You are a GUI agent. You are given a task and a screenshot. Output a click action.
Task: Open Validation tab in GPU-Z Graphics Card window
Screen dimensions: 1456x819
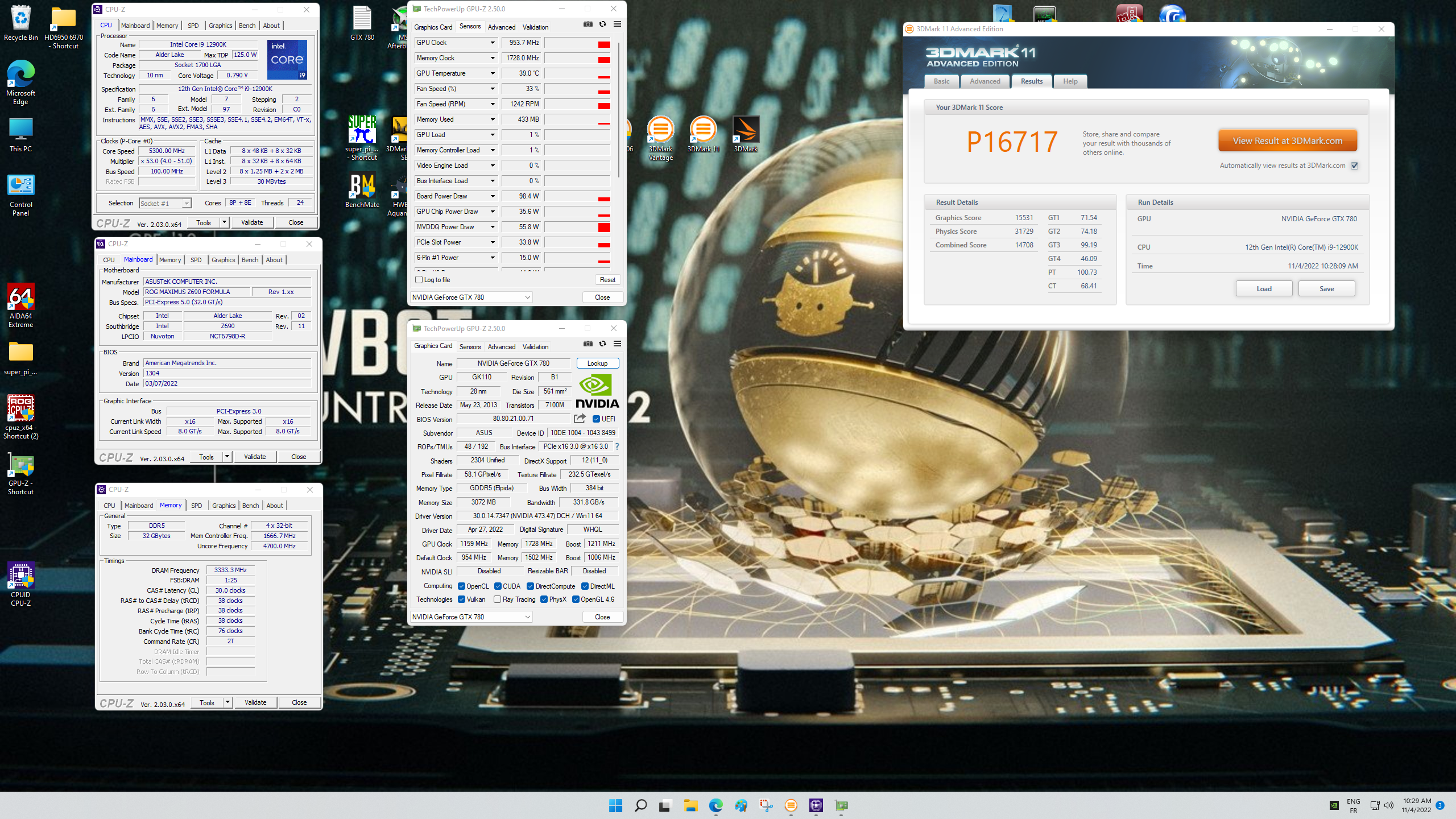(535, 347)
